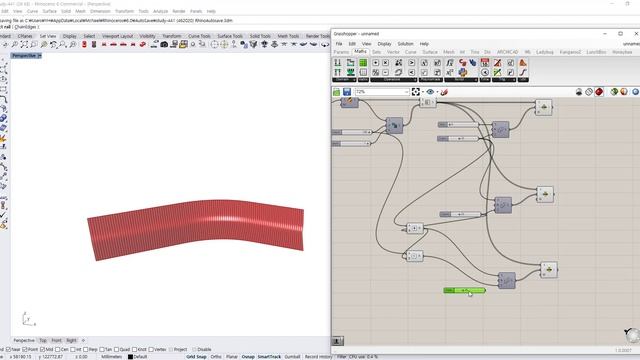The image size is (640, 360).
Task: Click the Grasshopper canvas bottom-left widget button
Action: (338, 341)
